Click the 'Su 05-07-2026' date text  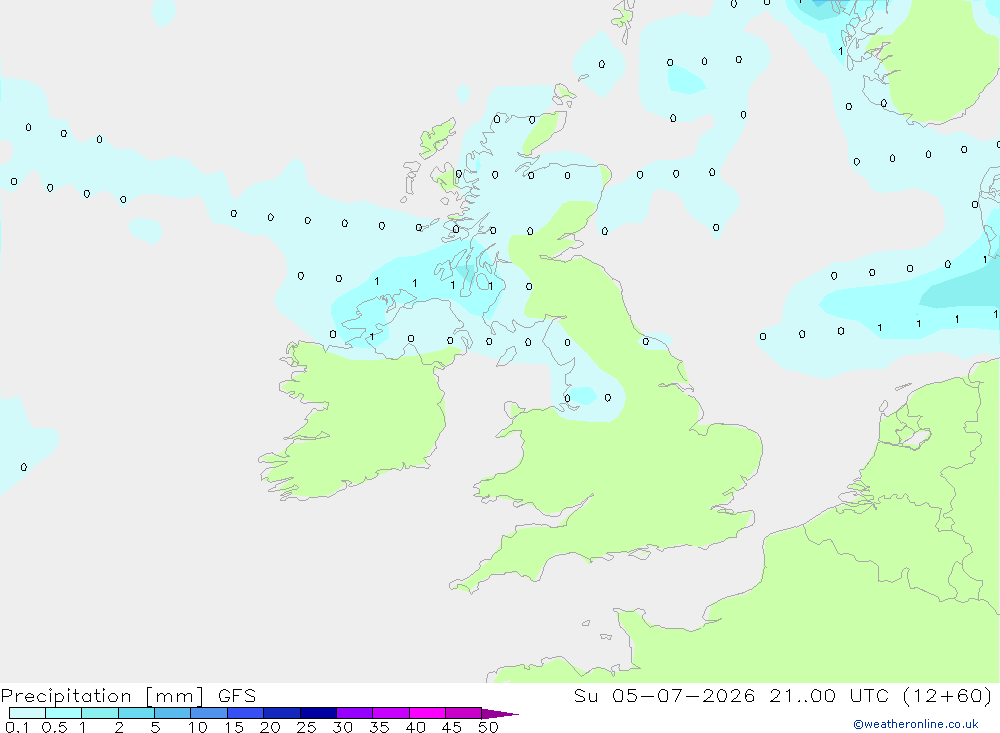(x=664, y=696)
